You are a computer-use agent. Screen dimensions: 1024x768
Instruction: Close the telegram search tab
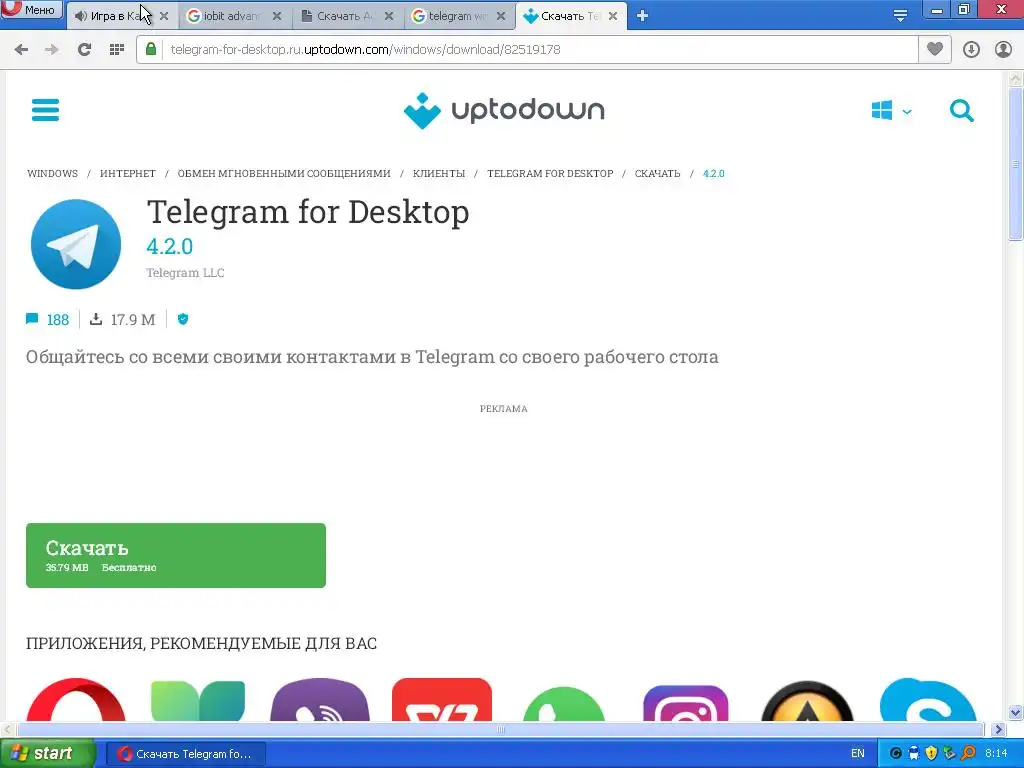[501, 16]
